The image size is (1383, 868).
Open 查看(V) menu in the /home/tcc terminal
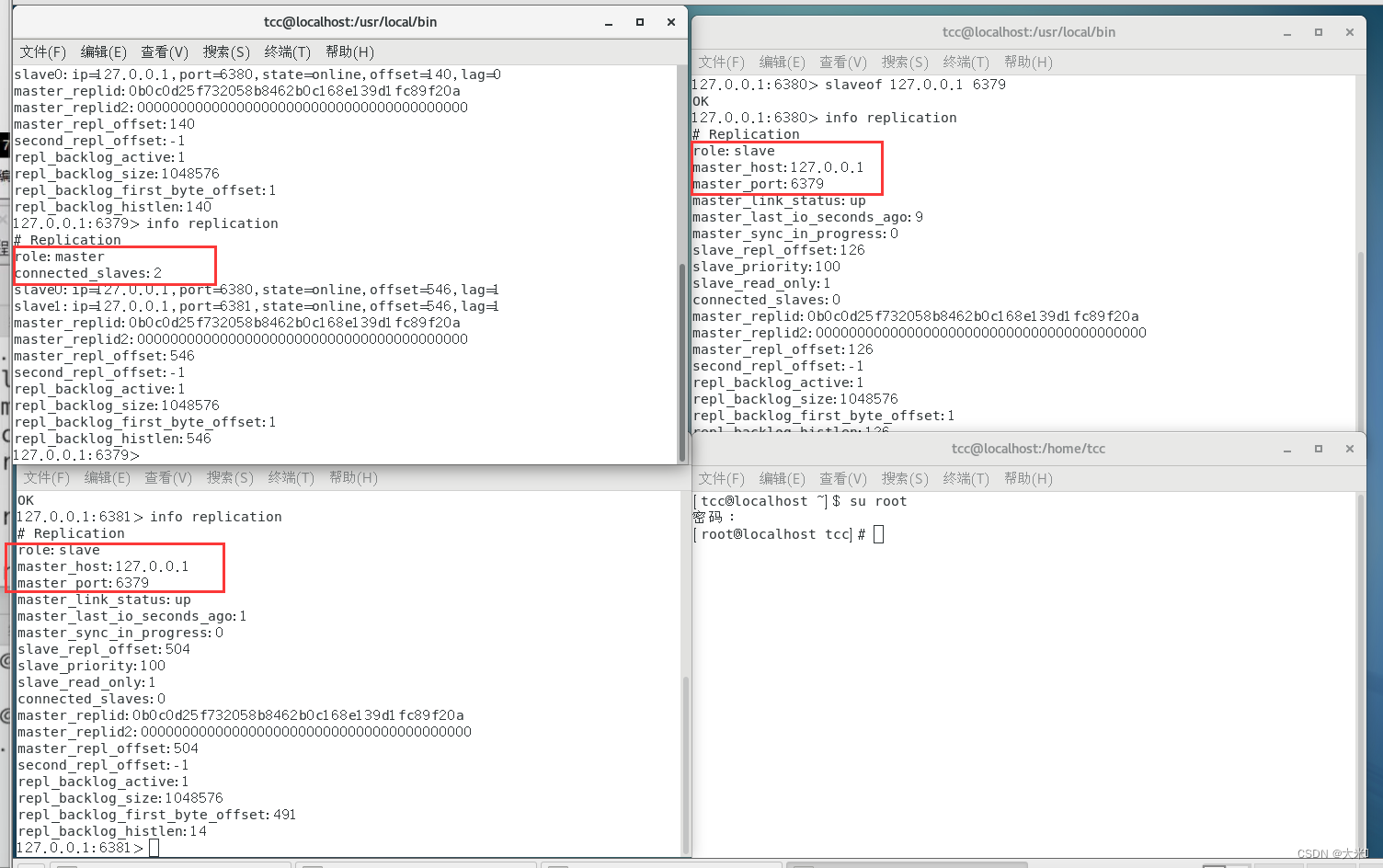point(843,478)
